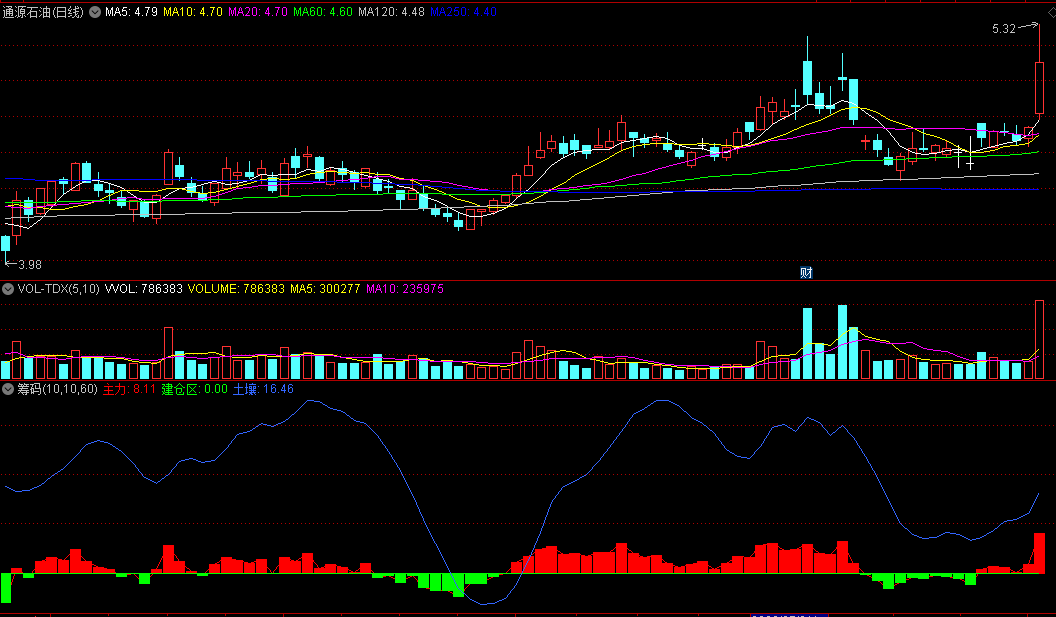Select the volume MA10: 235975 label
This screenshot has height=617, width=1056.
pos(405,289)
